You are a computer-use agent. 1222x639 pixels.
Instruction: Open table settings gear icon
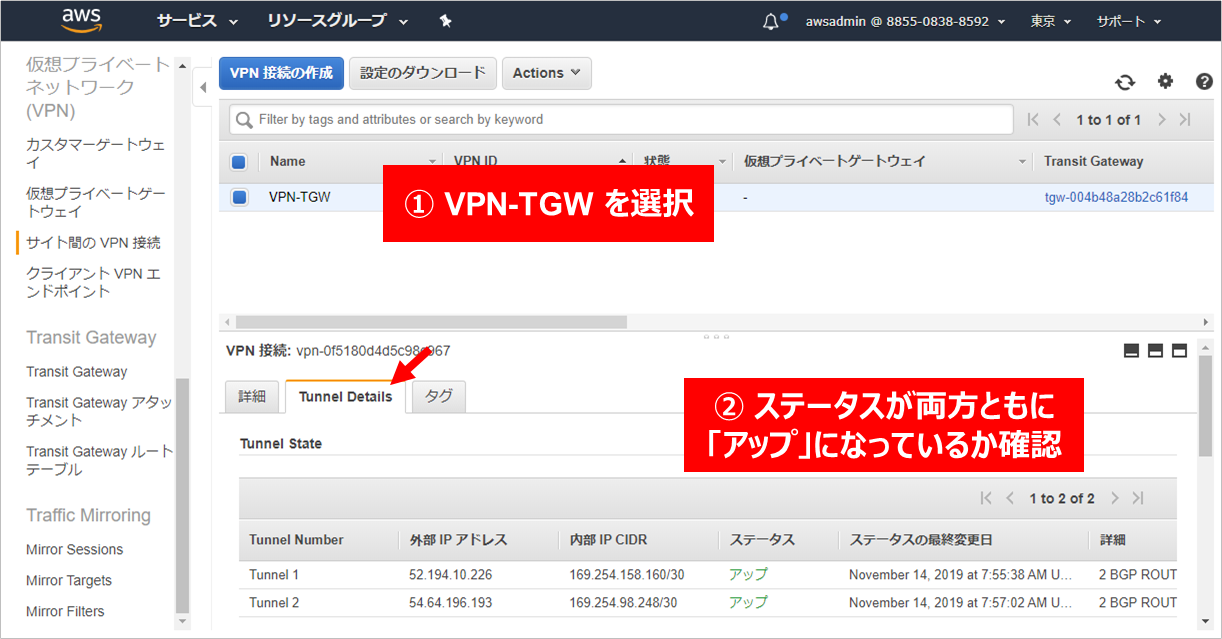tap(1165, 82)
